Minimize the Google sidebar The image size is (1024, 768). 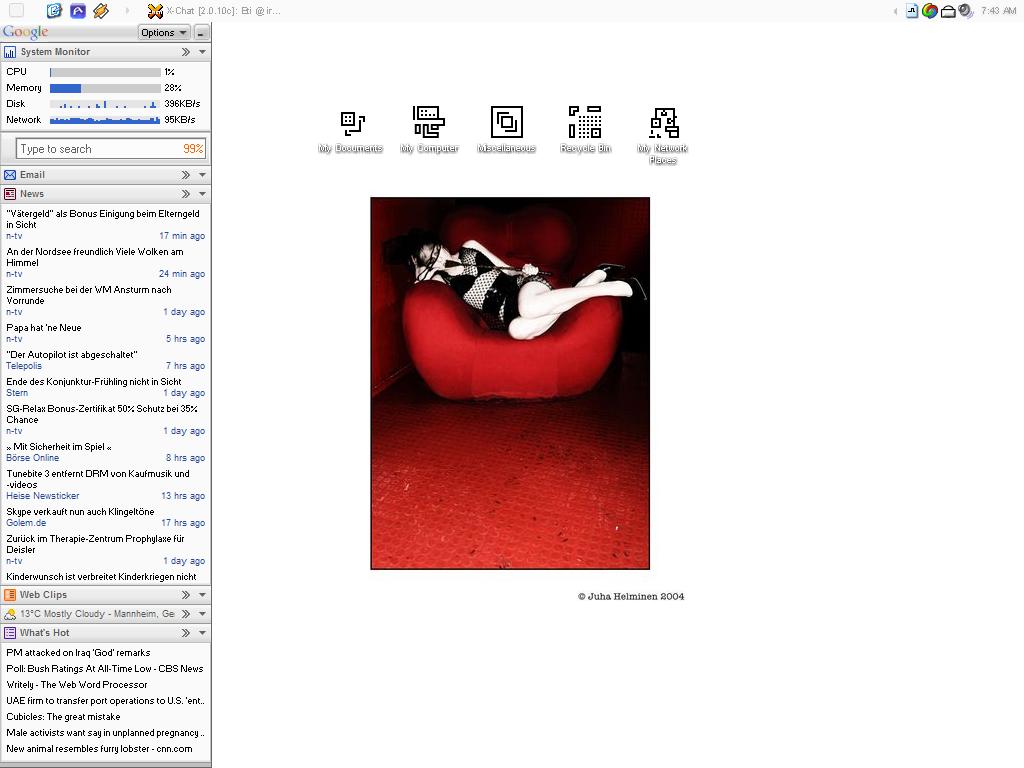pos(201,33)
